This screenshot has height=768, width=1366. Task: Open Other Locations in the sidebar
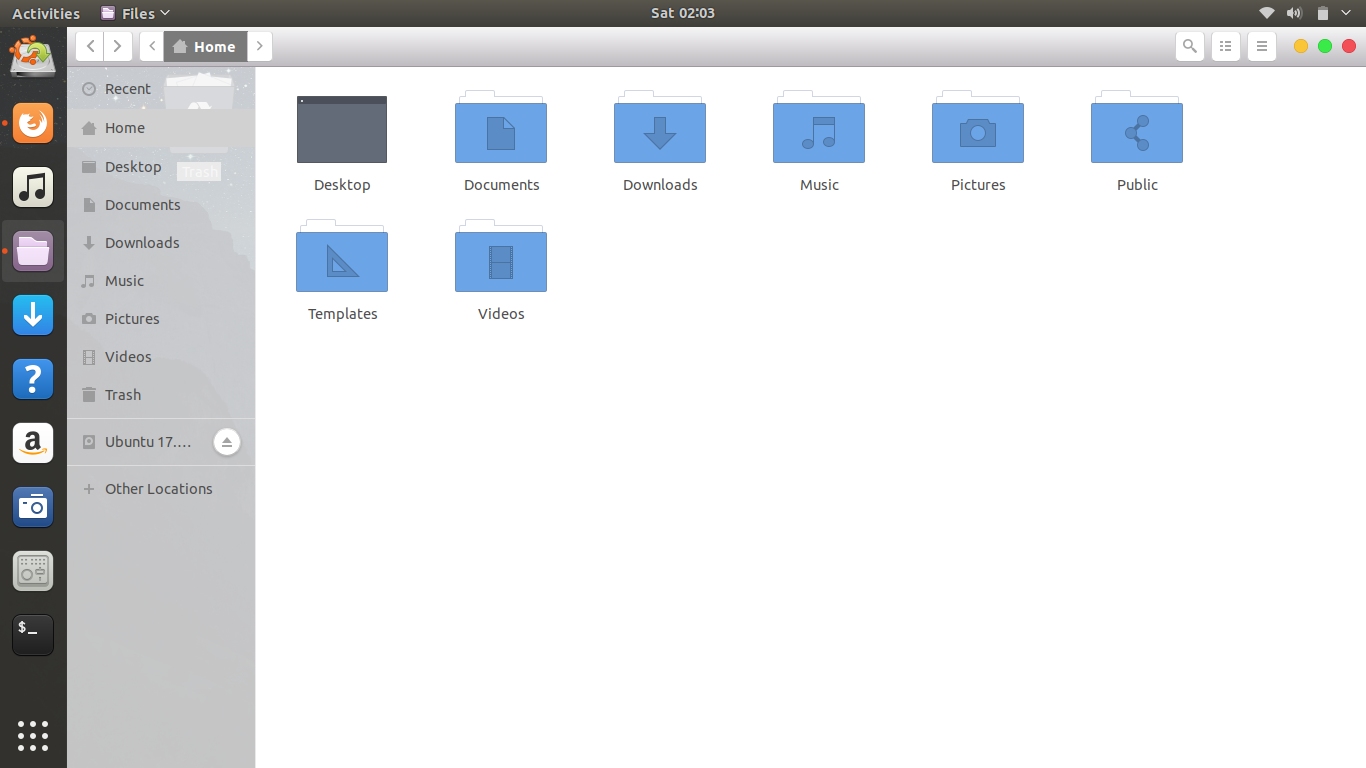158,488
